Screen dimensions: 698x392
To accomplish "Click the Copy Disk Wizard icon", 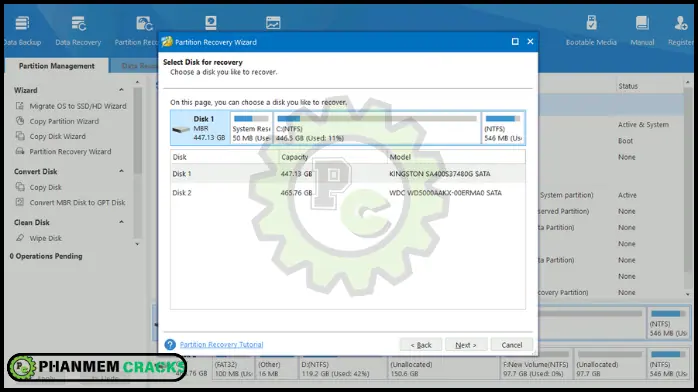I will 20,136.
